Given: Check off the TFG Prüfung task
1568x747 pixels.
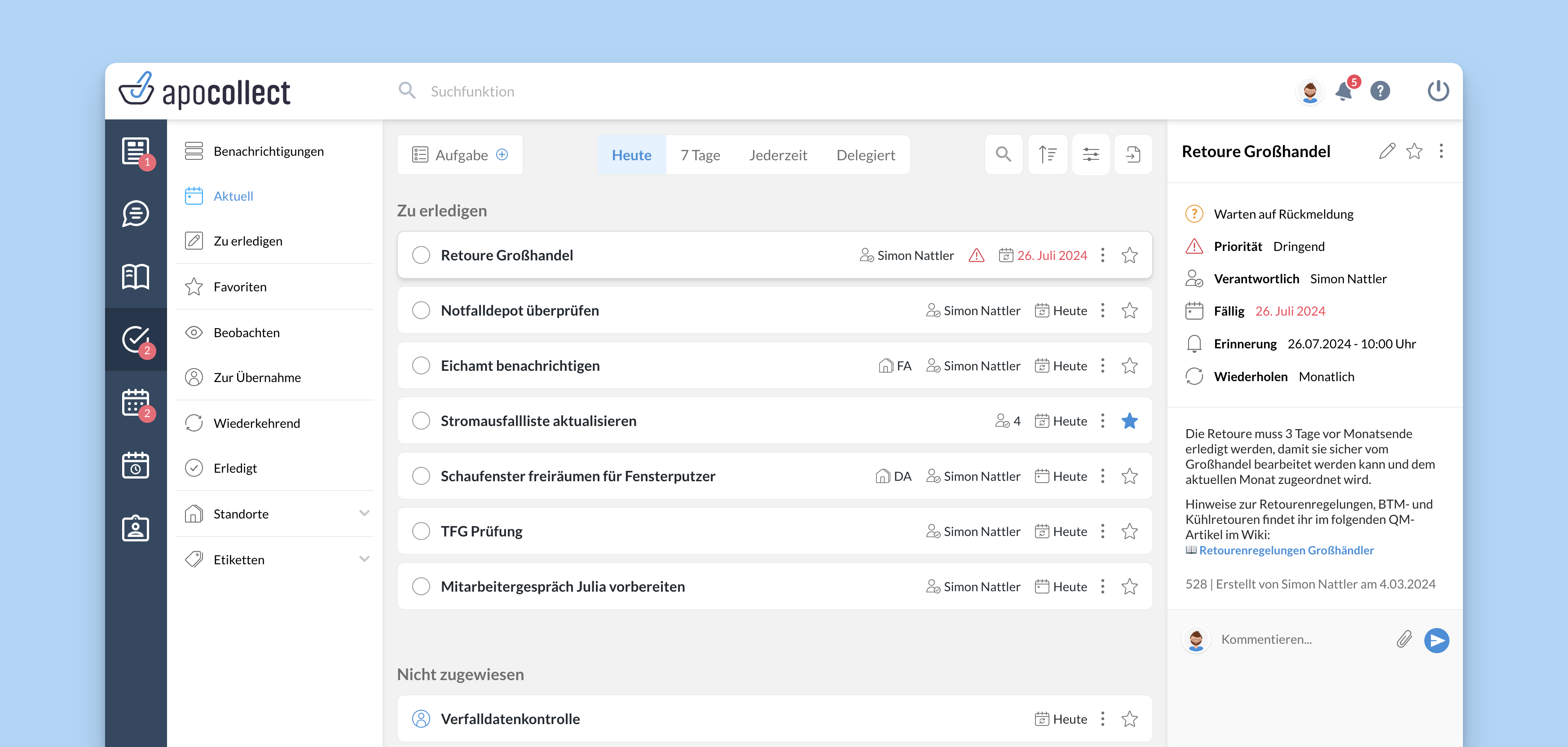Looking at the screenshot, I should click(421, 531).
